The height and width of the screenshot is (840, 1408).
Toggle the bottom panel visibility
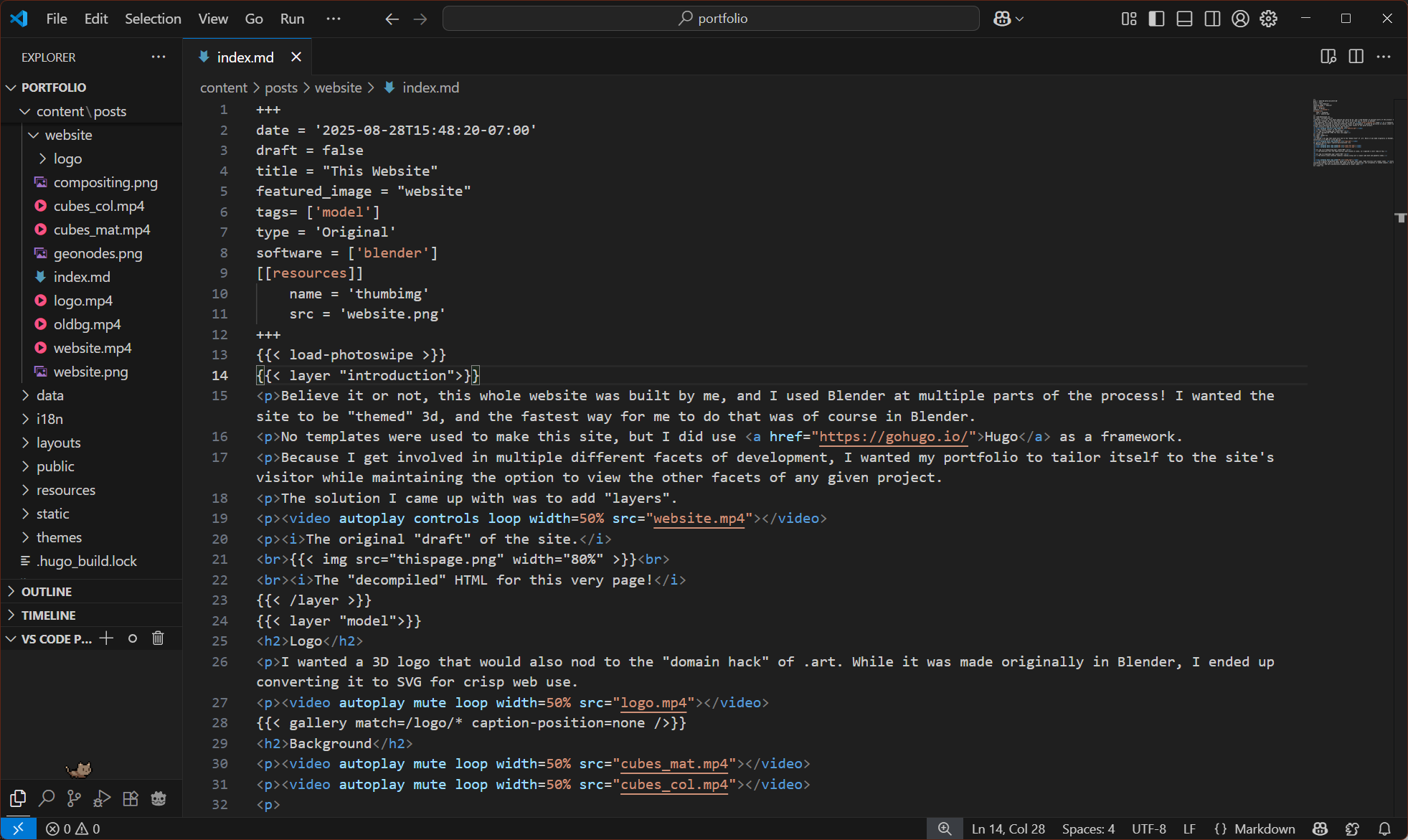tap(1184, 19)
